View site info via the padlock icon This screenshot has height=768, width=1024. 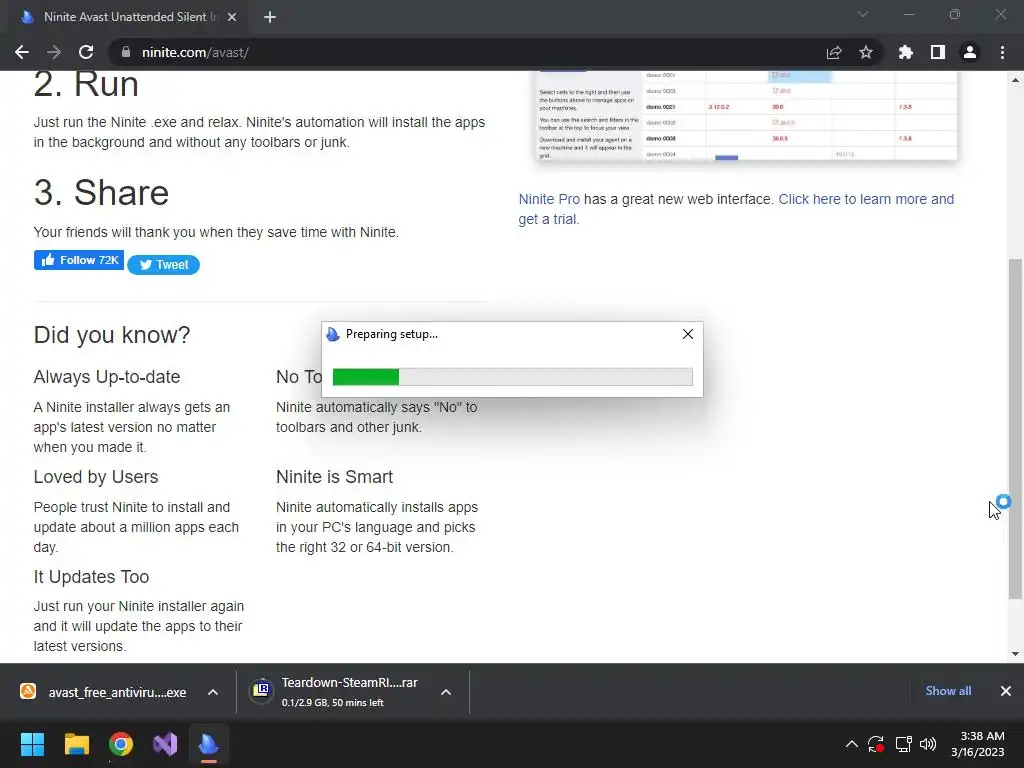point(126,52)
